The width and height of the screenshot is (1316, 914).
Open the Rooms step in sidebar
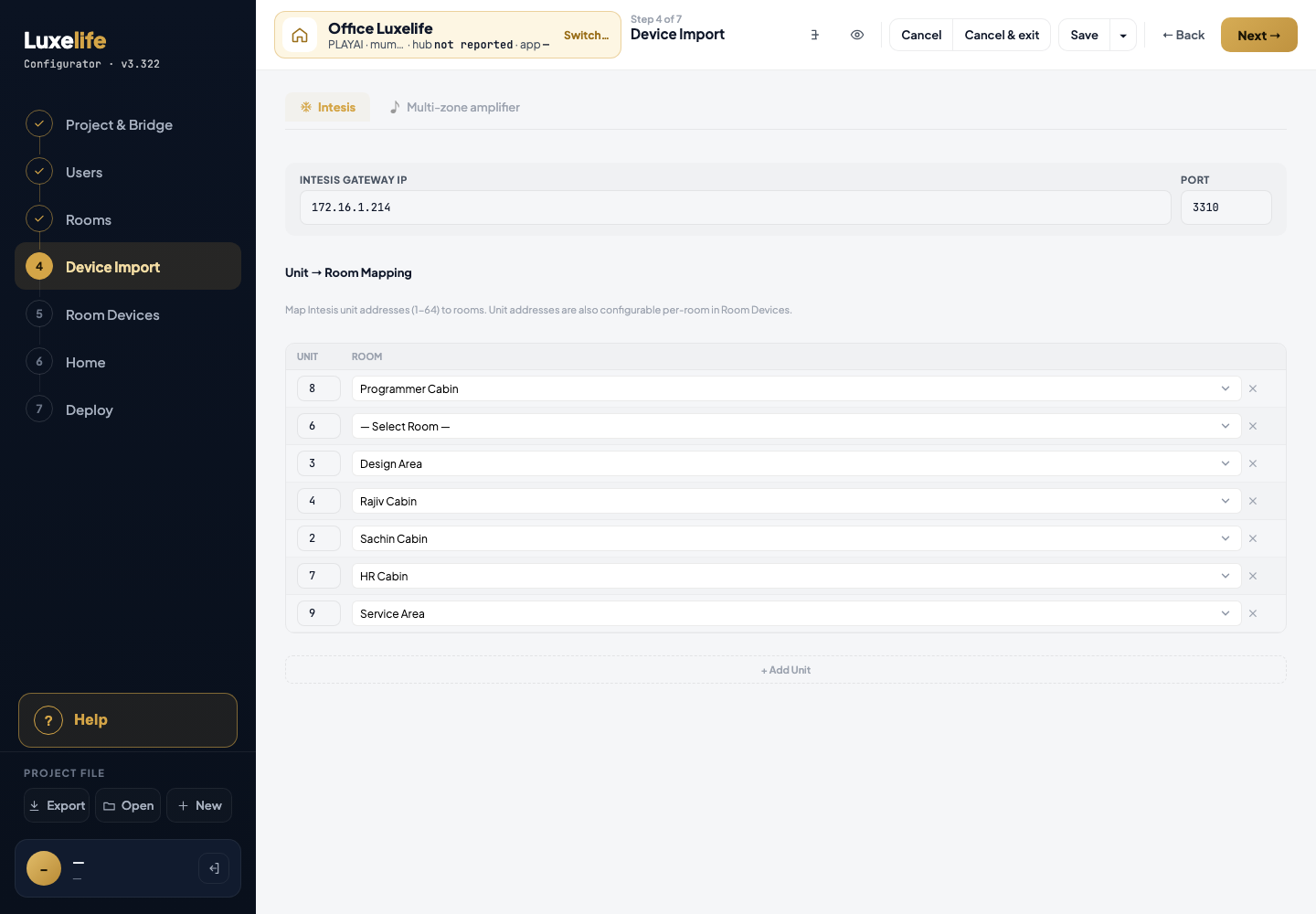click(x=128, y=219)
